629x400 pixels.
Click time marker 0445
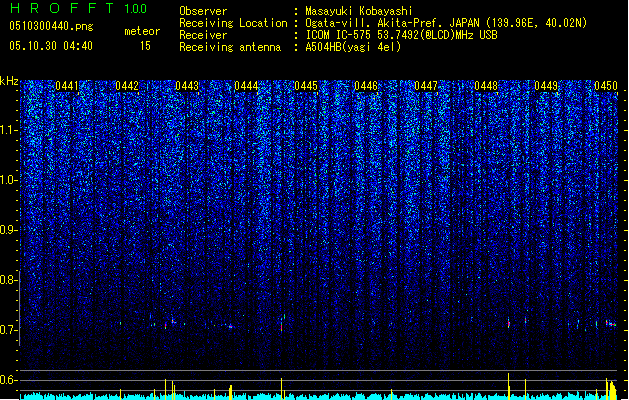306,86
